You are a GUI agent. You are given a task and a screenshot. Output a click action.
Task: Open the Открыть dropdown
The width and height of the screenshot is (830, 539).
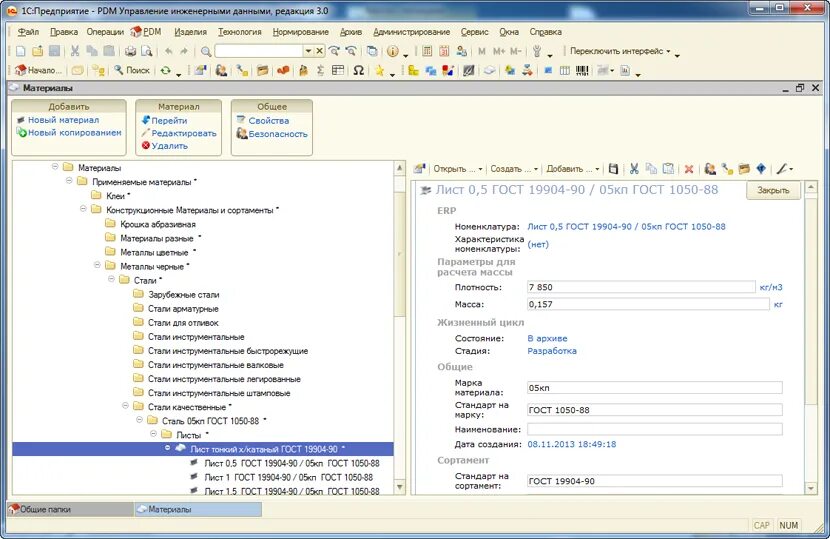(x=458, y=169)
